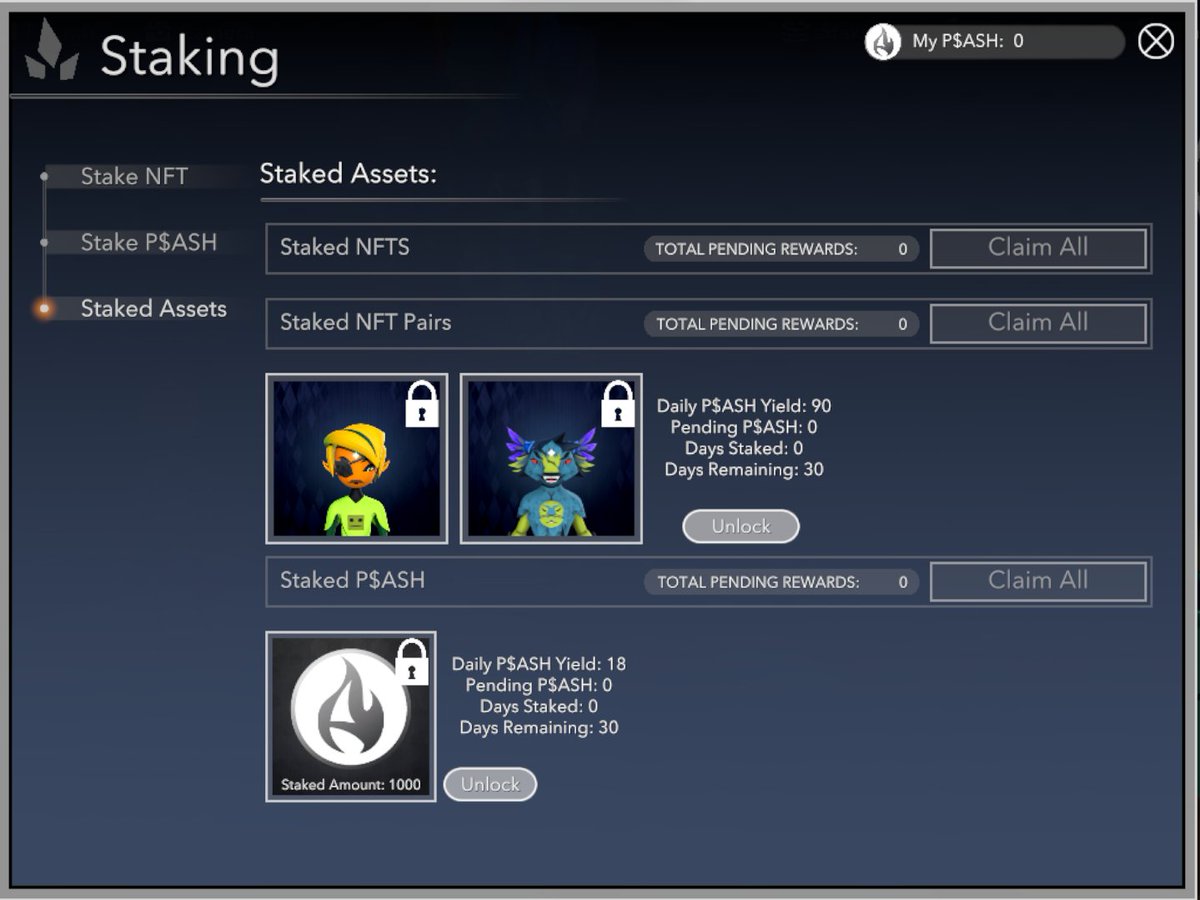Claim All rewards for Staked NFT Pairs
Image resolution: width=1200 pixels, height=900 pixels.
(1038, 323)
